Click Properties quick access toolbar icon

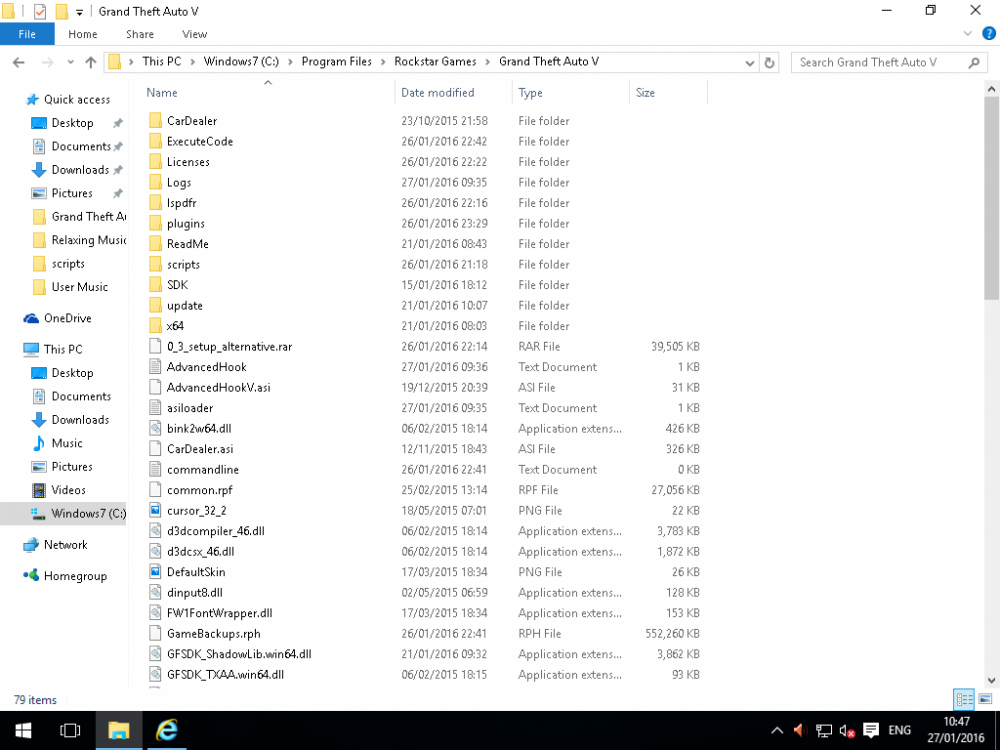40,11
